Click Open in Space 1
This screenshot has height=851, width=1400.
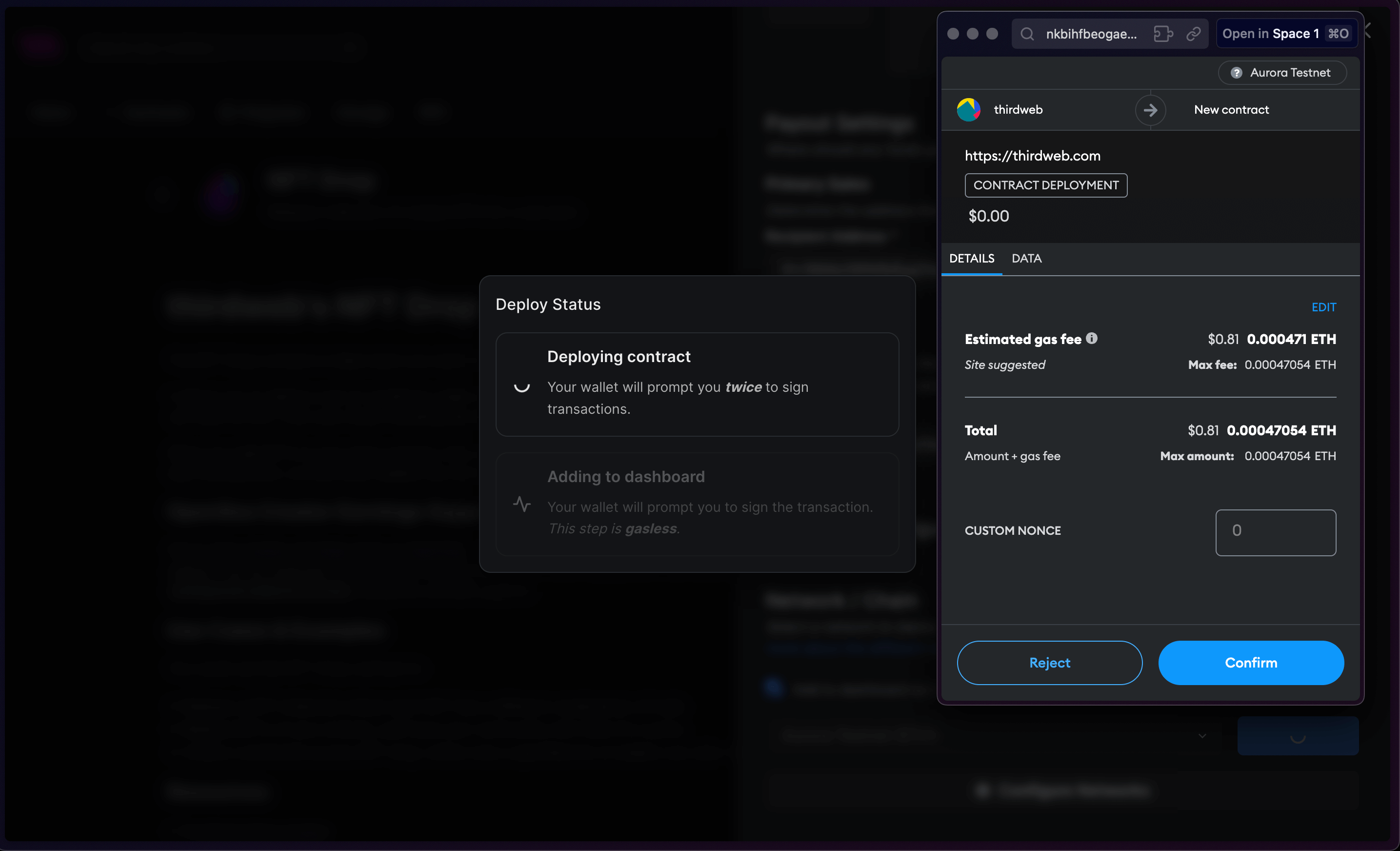pos(1286,34)
